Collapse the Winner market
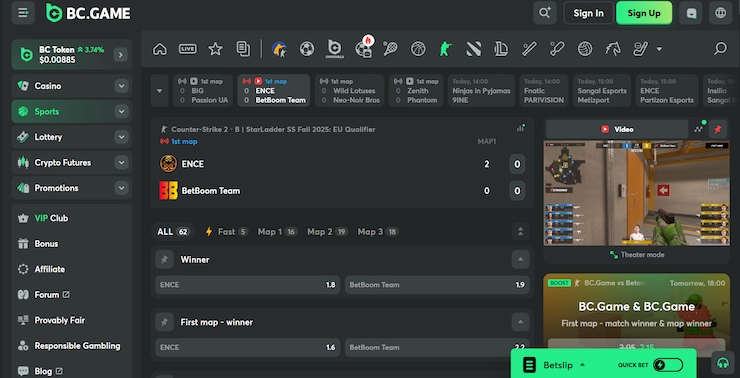 (520, 259)
